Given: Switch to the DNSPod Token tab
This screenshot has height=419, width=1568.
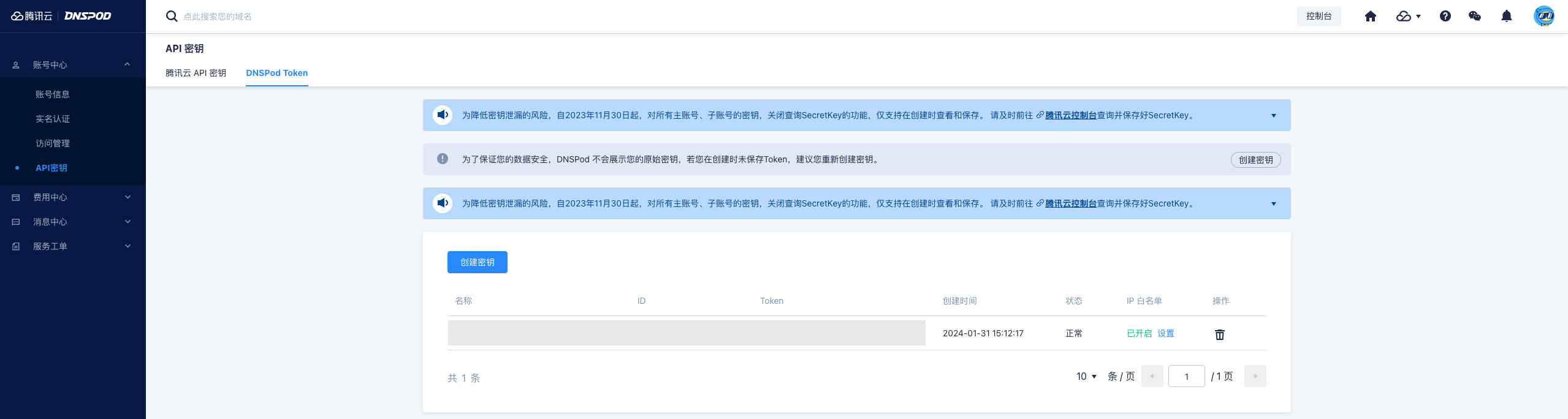Looking at the screenshot, I should pyautogui.click(x=277, y=73).
